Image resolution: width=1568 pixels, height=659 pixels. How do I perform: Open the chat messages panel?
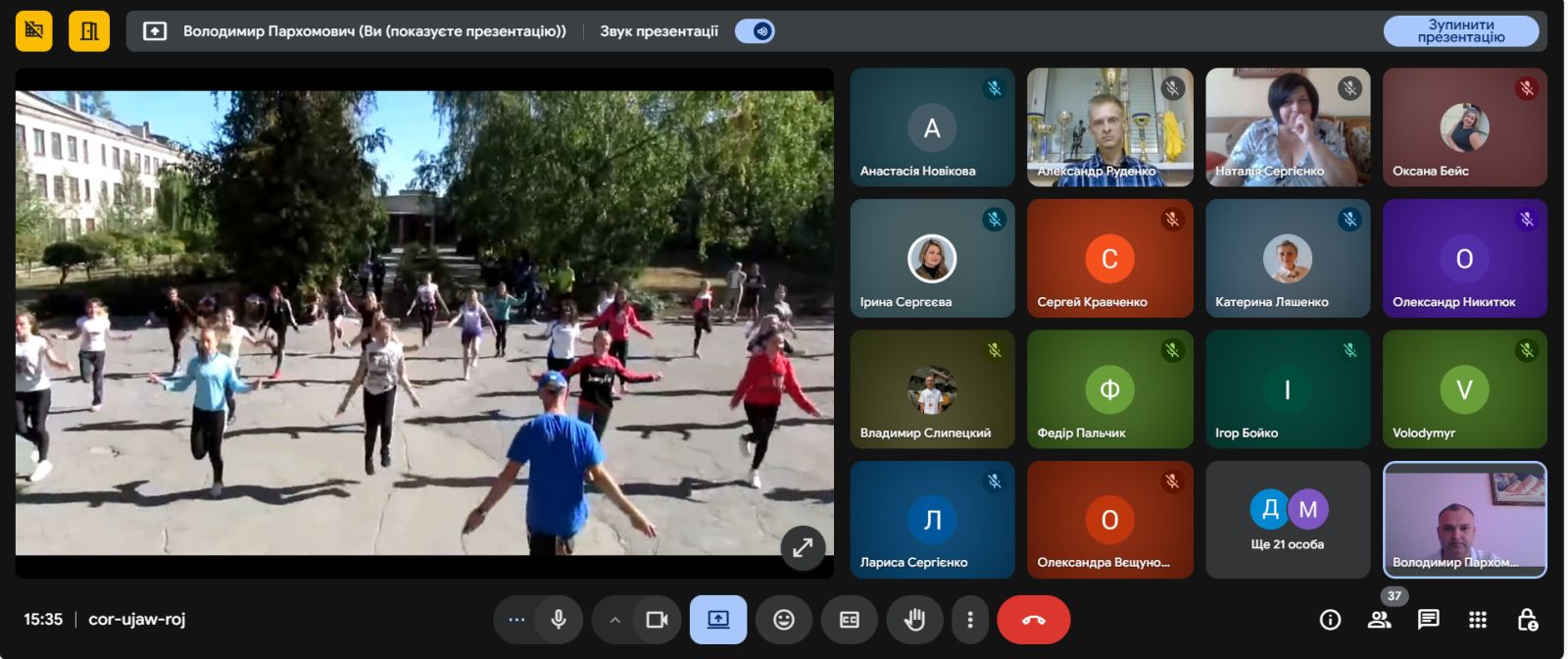pos(1429,620)
